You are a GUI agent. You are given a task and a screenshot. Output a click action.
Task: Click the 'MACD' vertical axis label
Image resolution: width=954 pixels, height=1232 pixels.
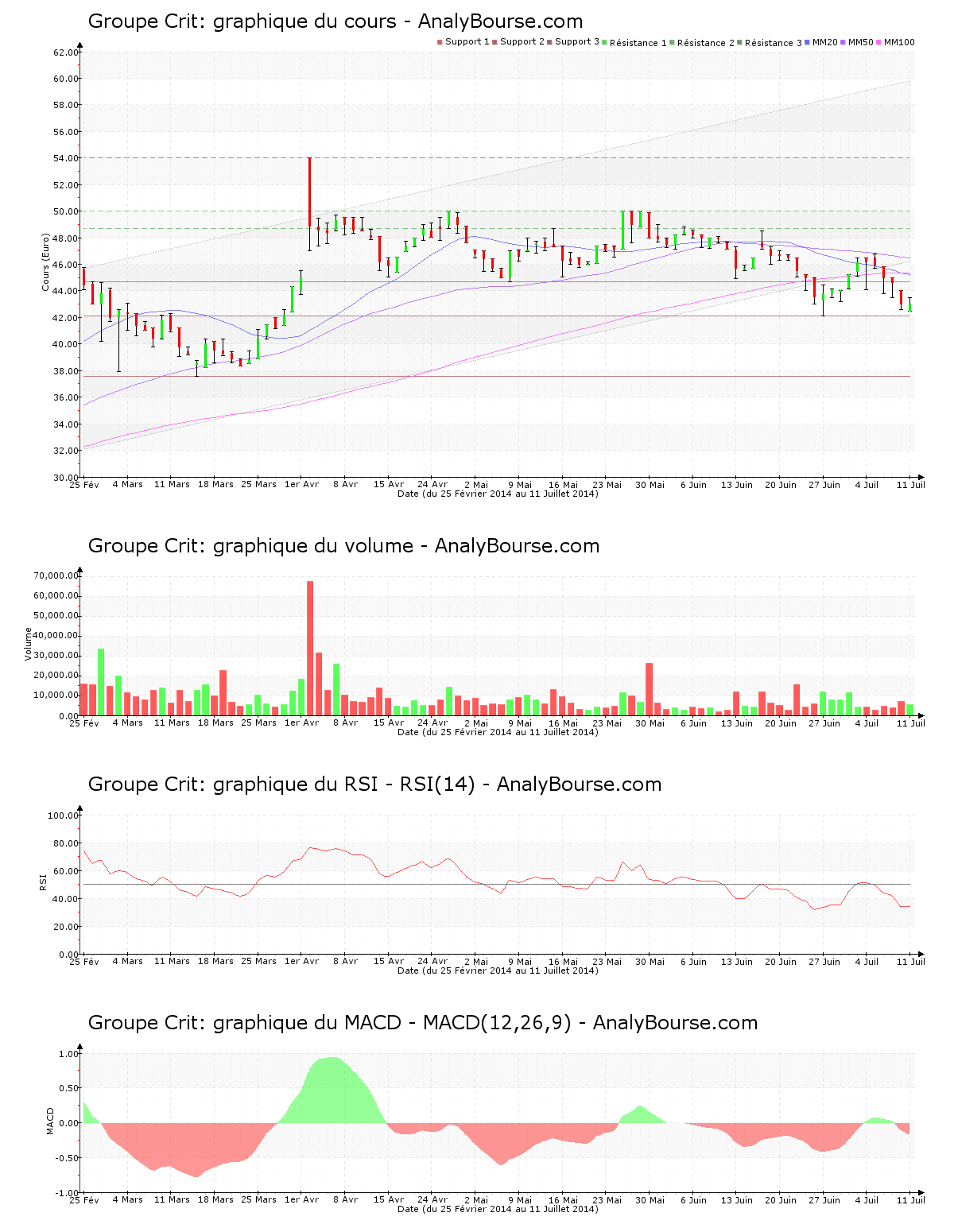[50, 1121]
